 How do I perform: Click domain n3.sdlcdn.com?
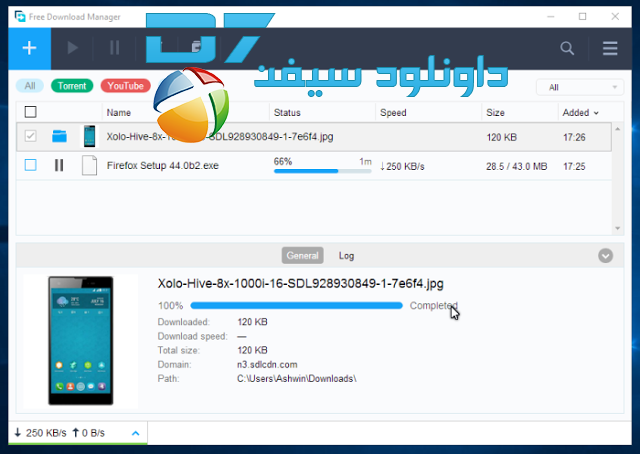point(267,364)
